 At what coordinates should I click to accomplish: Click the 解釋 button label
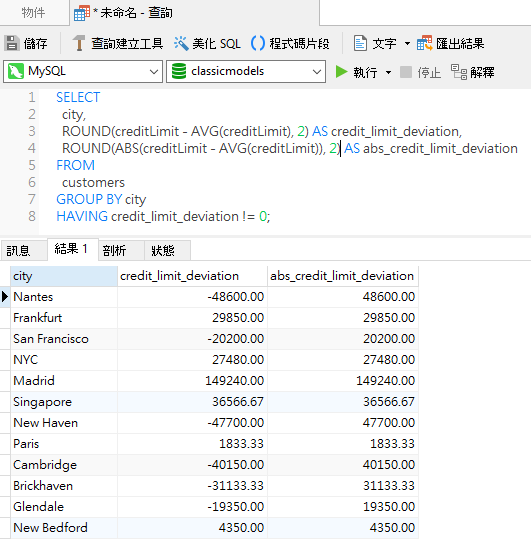[482, 73]
